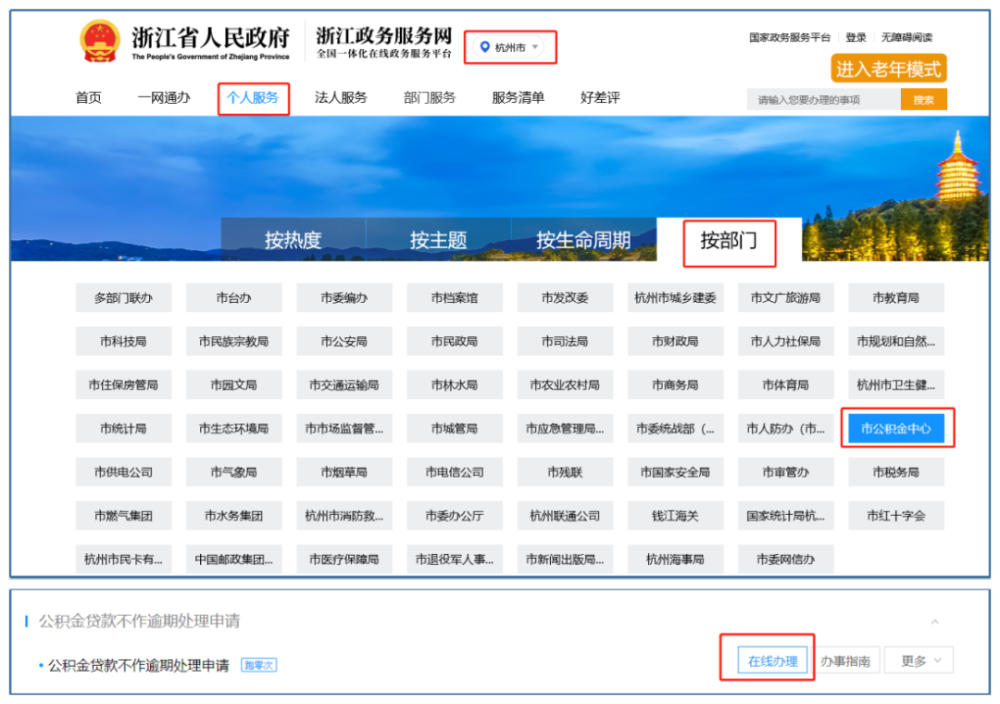This screenshot has height=704, width=1000.
Task: Go to 法人服务 in navigation
Action: (x=341, y=98)
